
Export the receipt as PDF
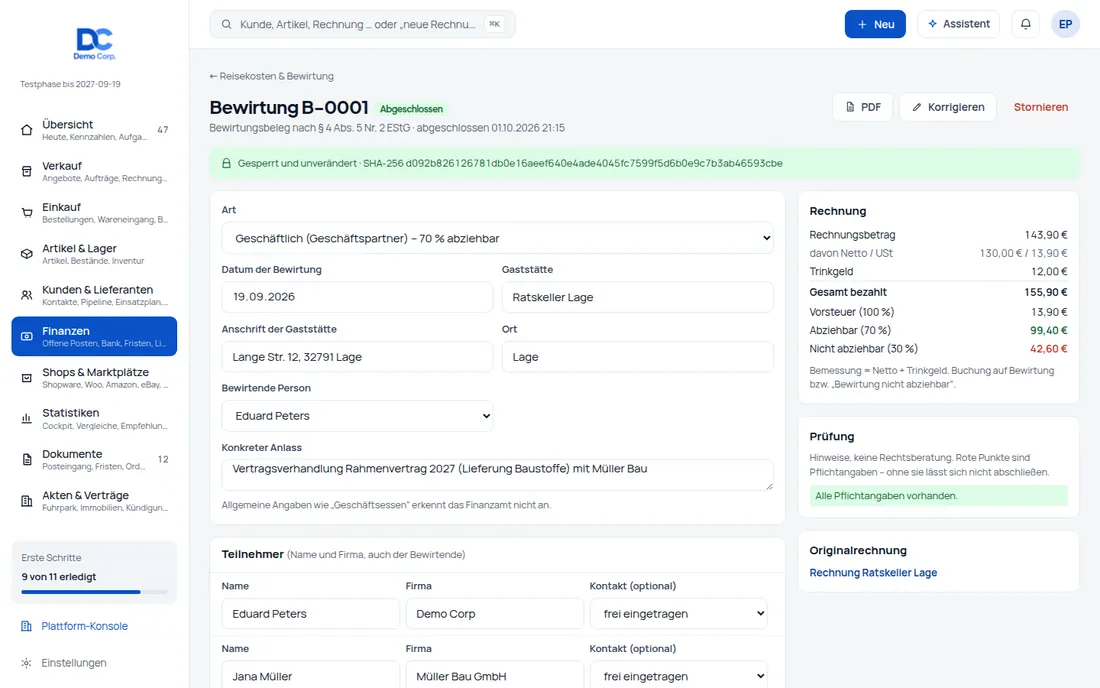click(x=863, y=107)
